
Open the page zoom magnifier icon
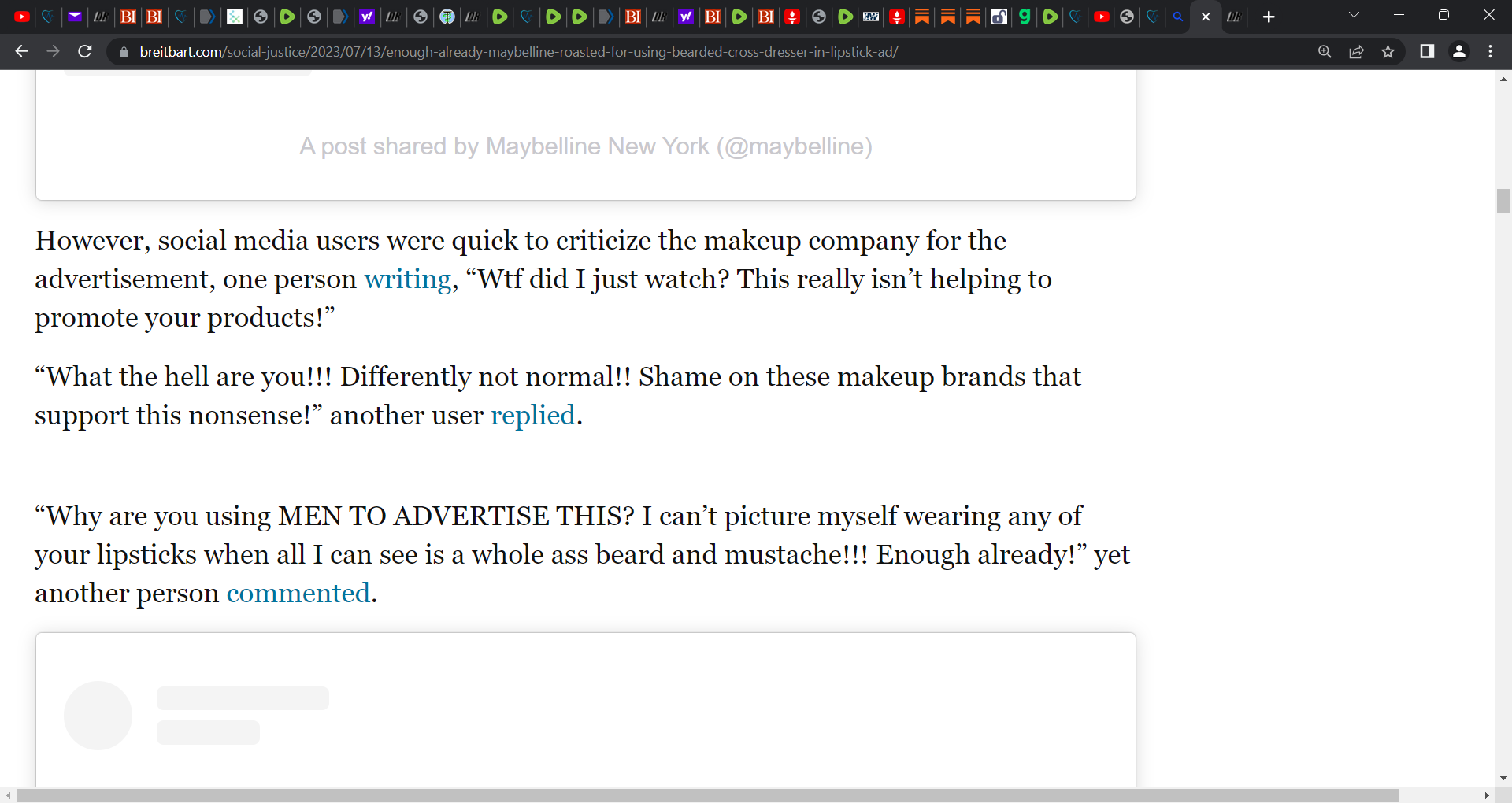tap(1325, 51)
